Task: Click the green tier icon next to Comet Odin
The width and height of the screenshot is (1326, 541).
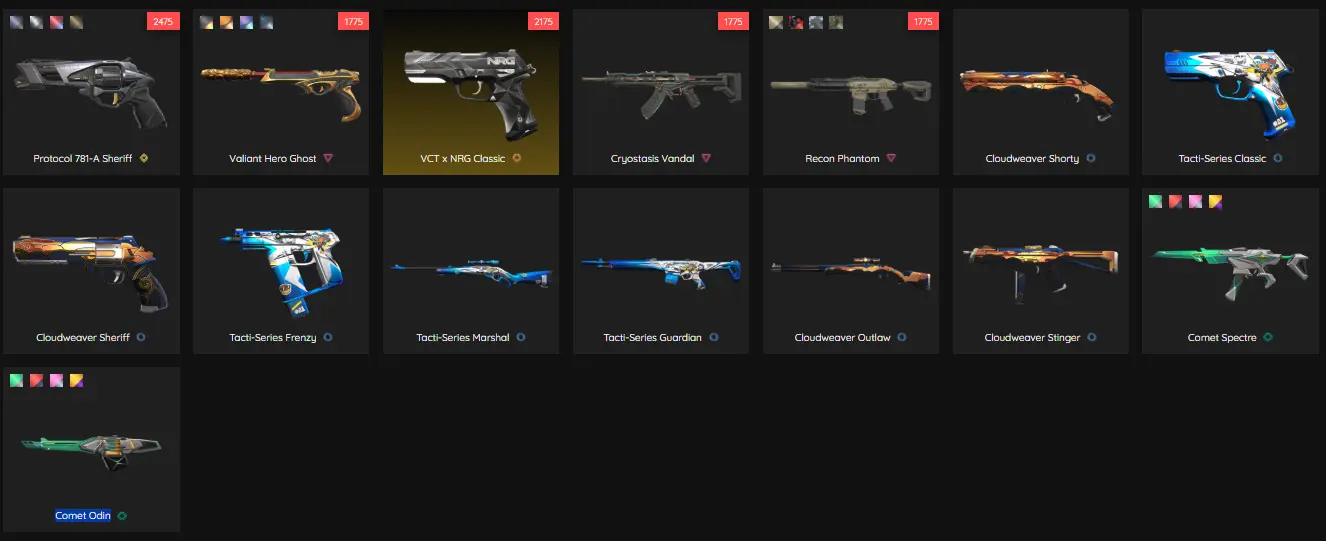Action: [122, 516]
